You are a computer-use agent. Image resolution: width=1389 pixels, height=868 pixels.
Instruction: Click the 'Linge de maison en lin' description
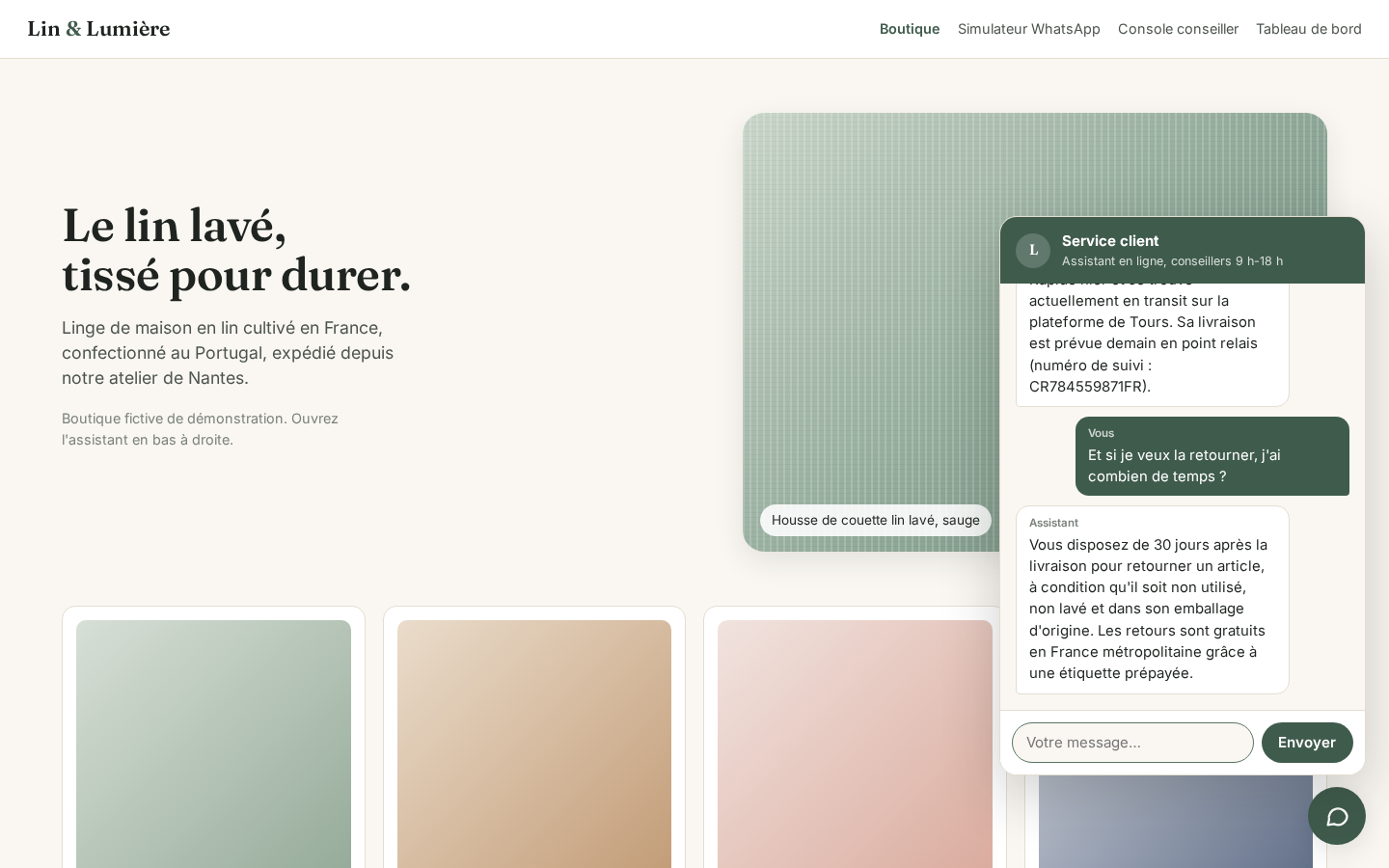pos(228,353)
